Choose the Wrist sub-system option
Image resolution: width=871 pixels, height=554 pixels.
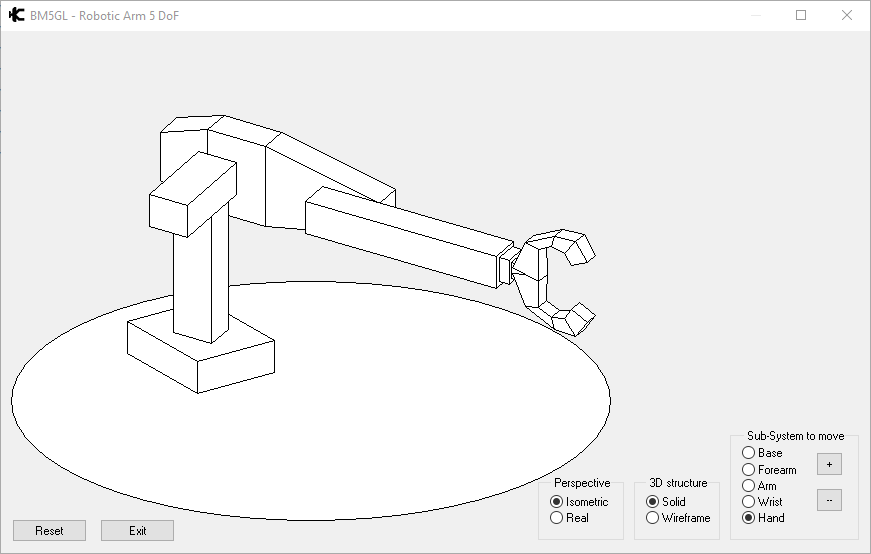click(x=762, y=502)
